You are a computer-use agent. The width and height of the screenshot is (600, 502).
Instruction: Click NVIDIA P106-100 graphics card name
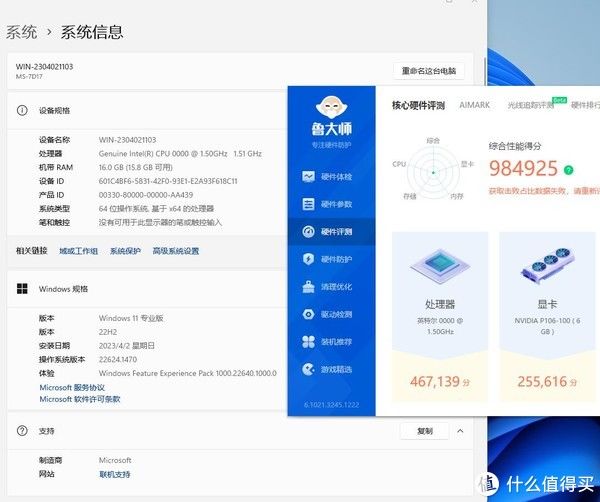(x=547, y=326)
